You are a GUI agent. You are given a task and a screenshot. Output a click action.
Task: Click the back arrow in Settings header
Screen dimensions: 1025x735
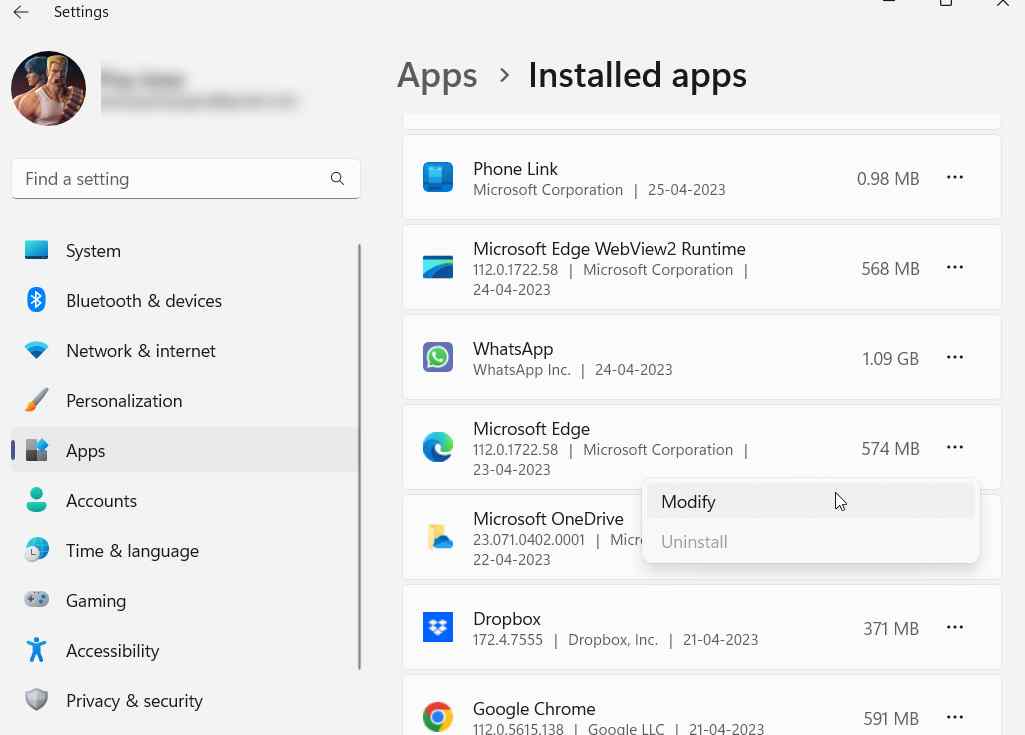click(21, 12)
